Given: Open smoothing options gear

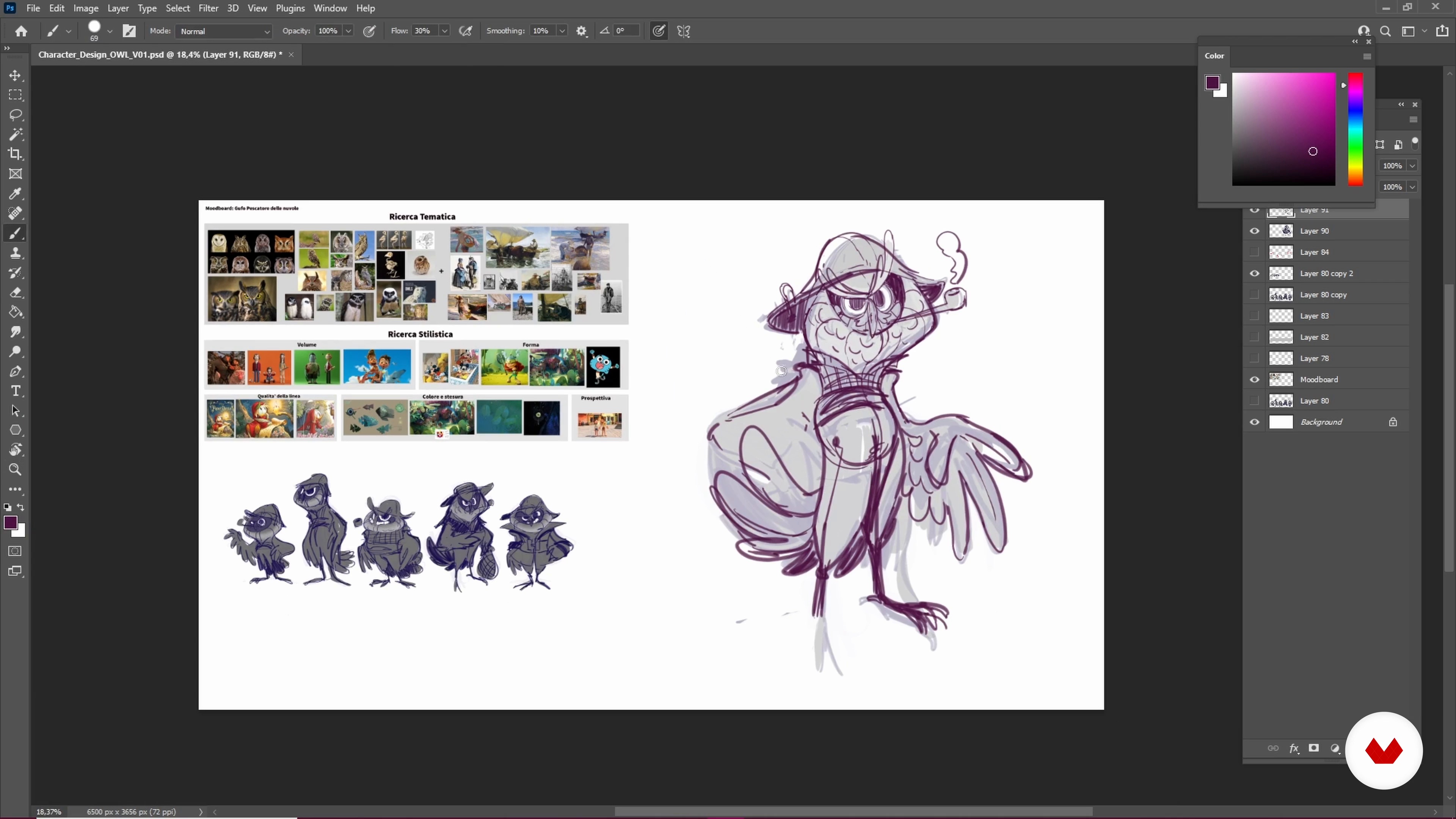Looking at the screenshot, I should pos(582,31).
